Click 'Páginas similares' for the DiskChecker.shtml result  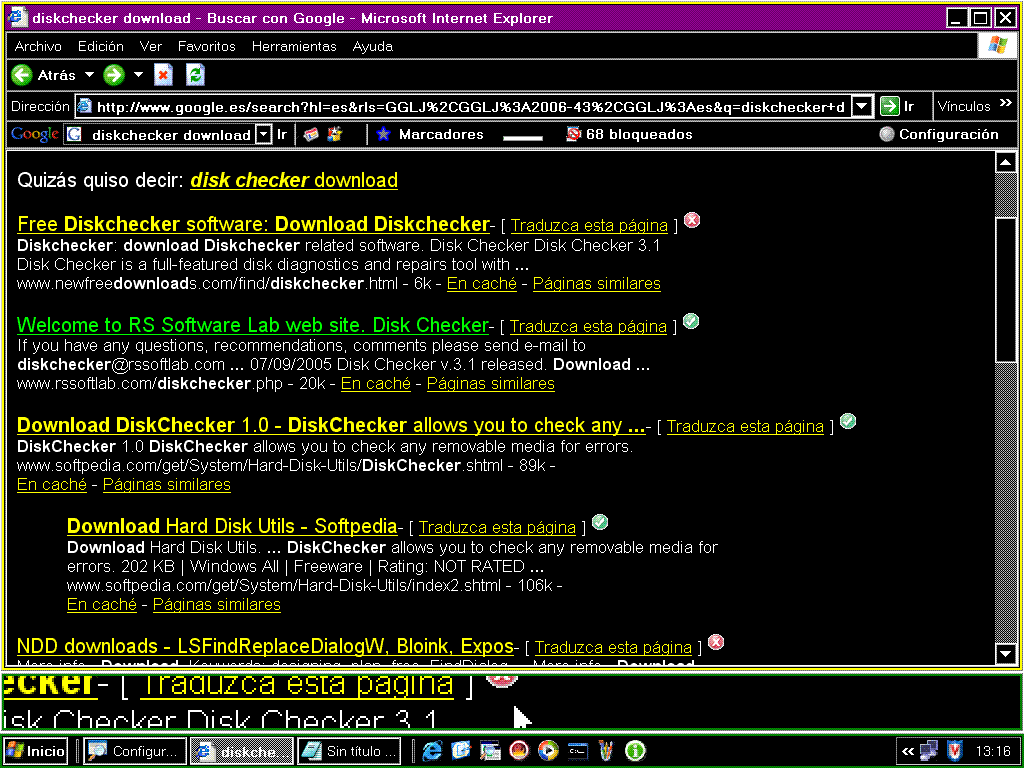[x=167, y=484]
